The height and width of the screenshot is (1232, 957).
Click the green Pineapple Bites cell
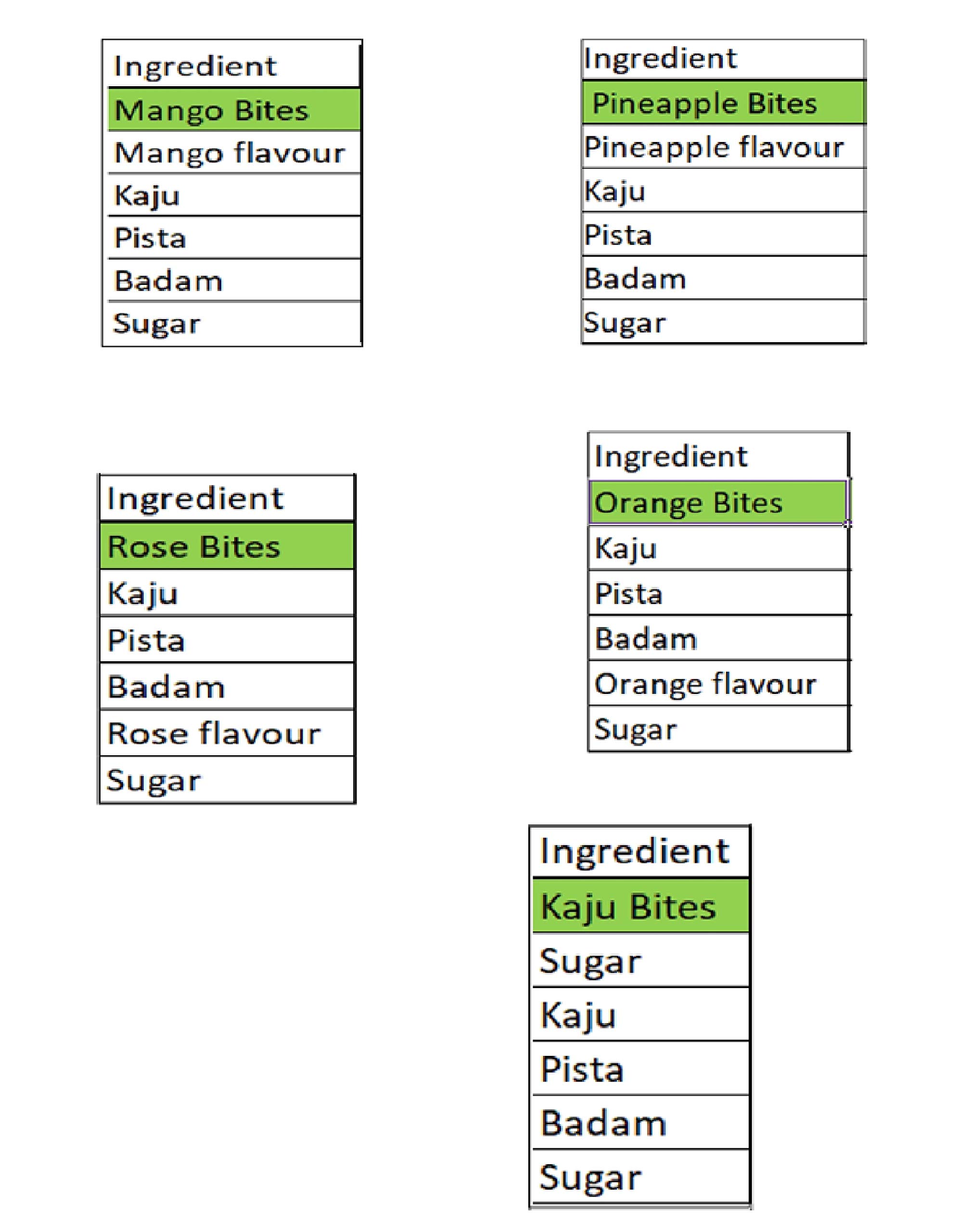coord(723,103)
